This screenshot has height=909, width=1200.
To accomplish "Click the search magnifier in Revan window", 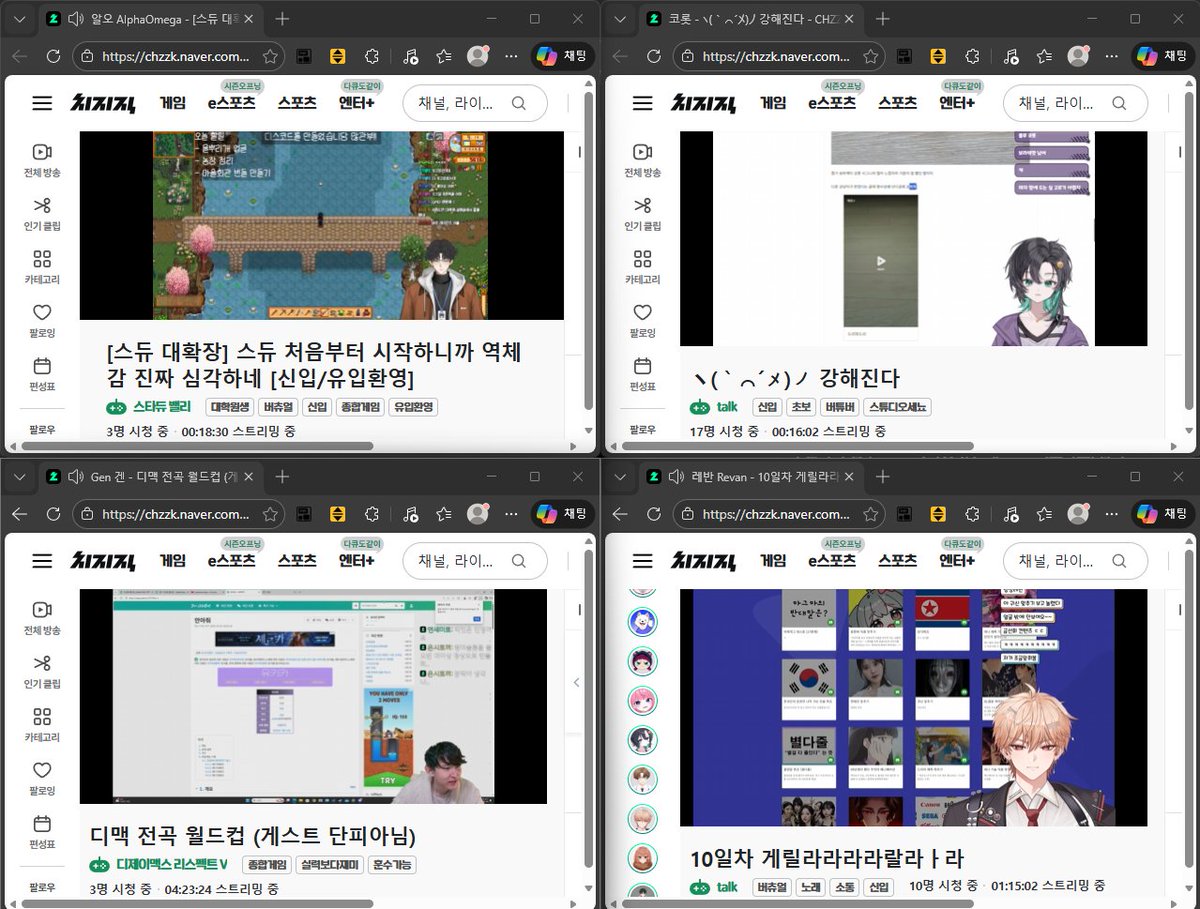I will coord(1118,561).
